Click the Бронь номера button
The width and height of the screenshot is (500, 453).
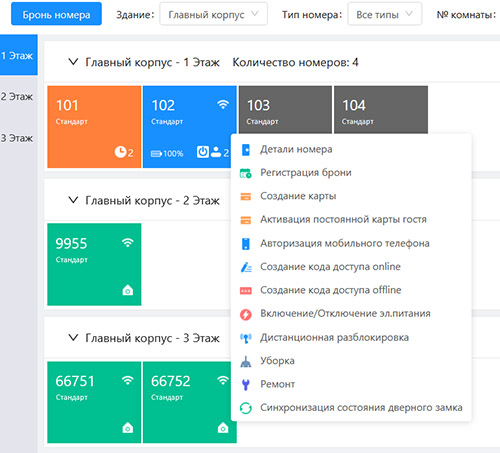pos(56,14)
